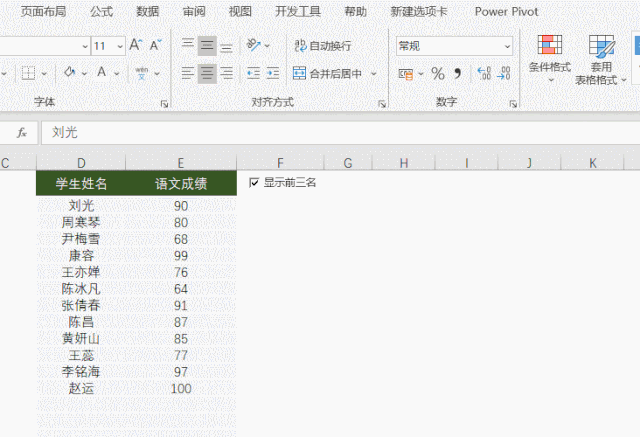Screen dimensions: 640x437
Task: Click the fill color bucket
Action: (x=70, y=73)
